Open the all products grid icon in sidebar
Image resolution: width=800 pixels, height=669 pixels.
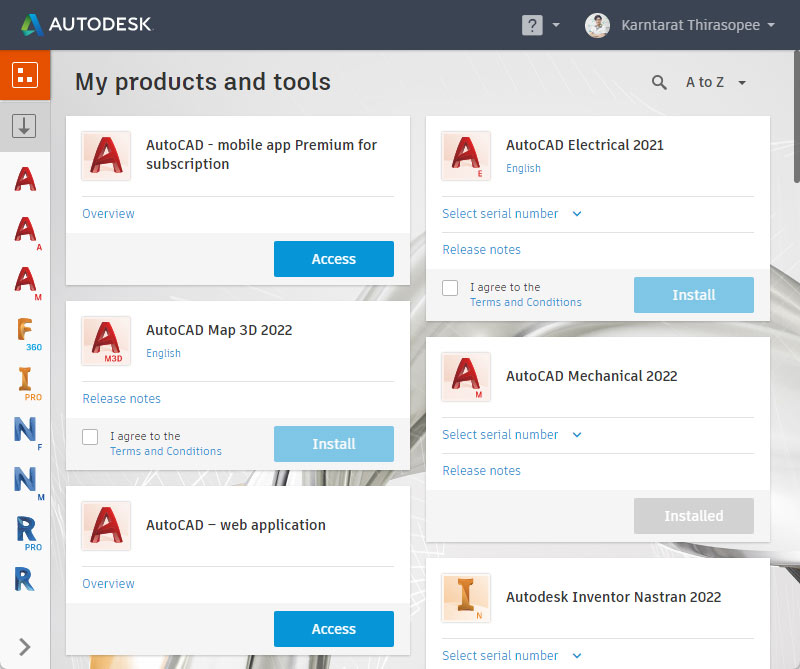25,75
